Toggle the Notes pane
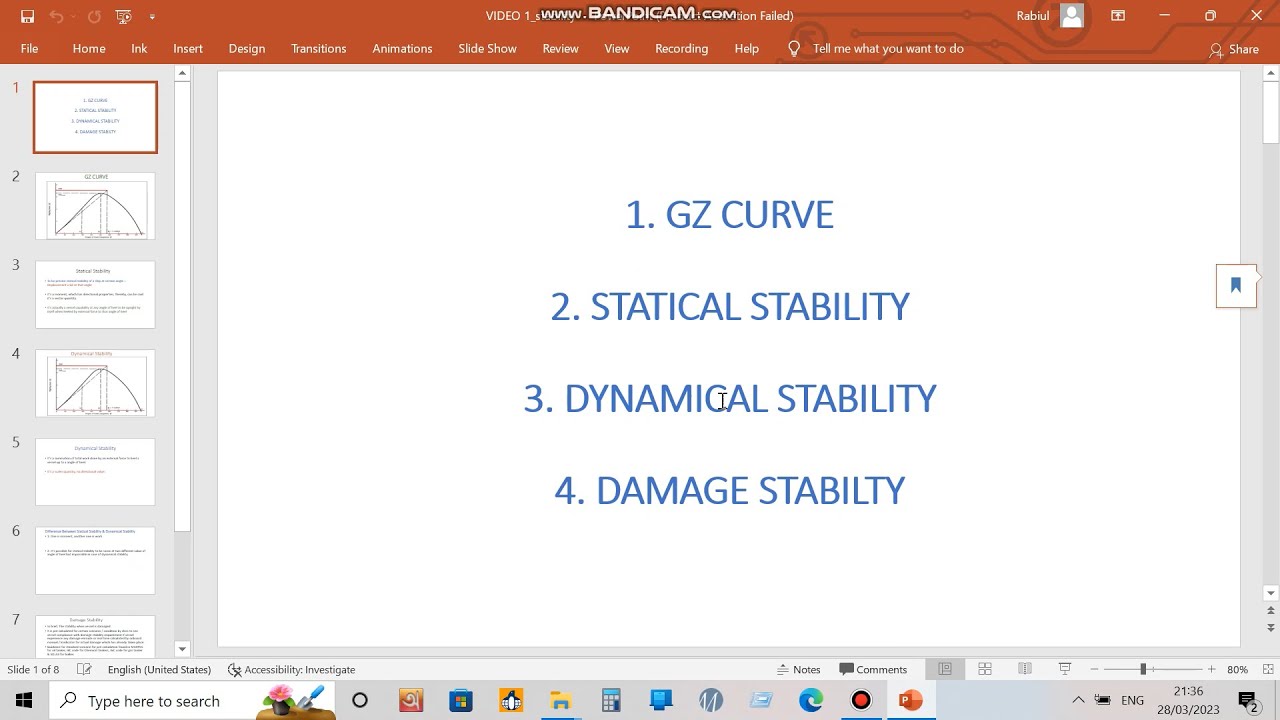The height and width of the screenshot is (720, 1280). 798,669
